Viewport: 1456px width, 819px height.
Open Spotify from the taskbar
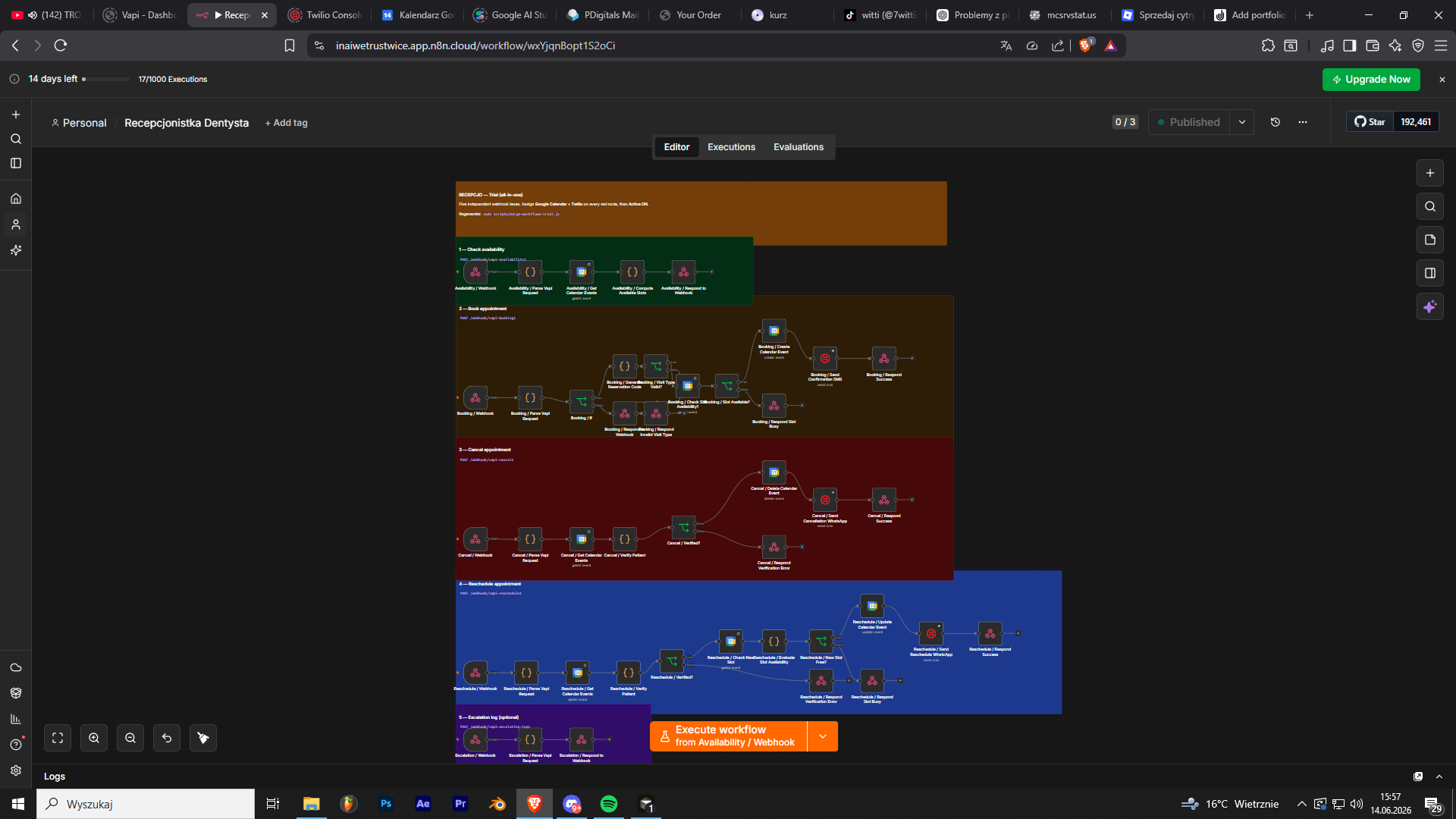coord(609,804)
